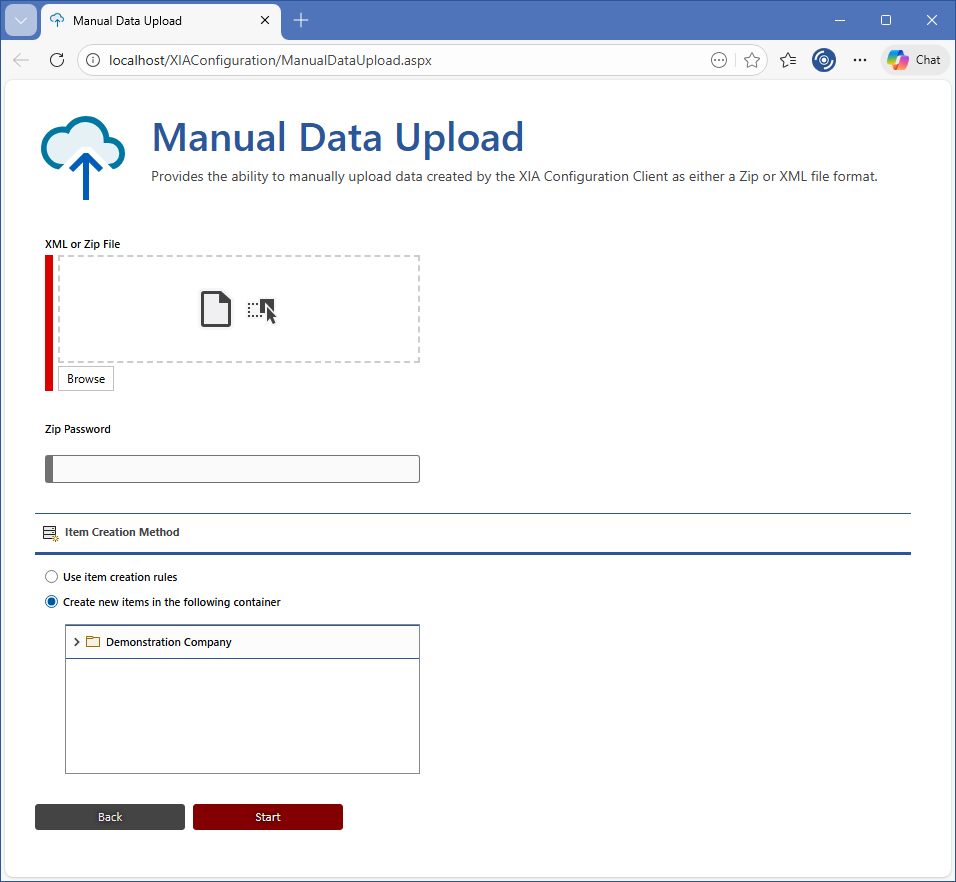Switch to the Manual Data Upload tab
The width and height of the screenshot is (956, 882).
pyautogui.click(x=150, y=20)
